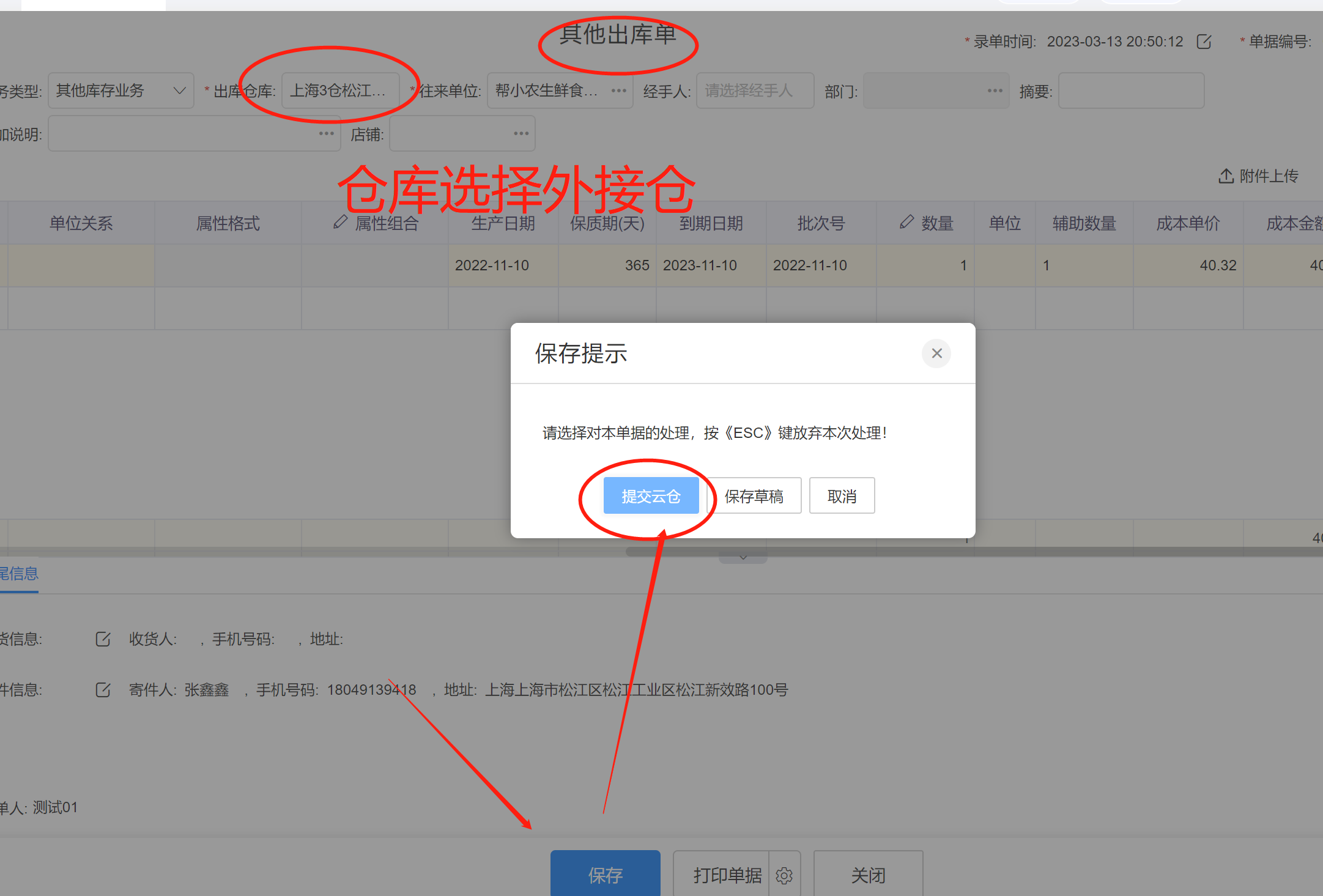Open 往来单位 ellipsis picker
The width and height of the screenshot is (1323, 896).
[619, 91]
